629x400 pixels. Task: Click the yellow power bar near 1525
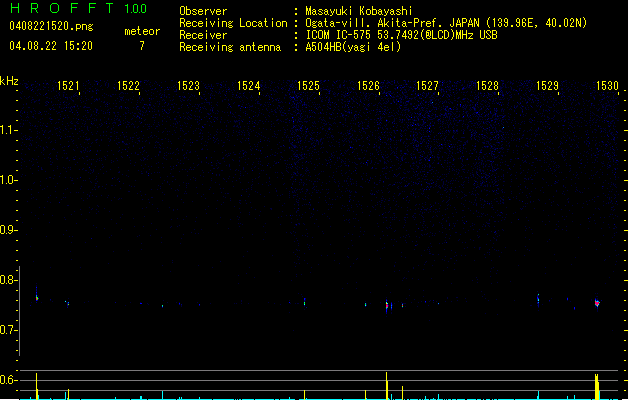[304, 394]
